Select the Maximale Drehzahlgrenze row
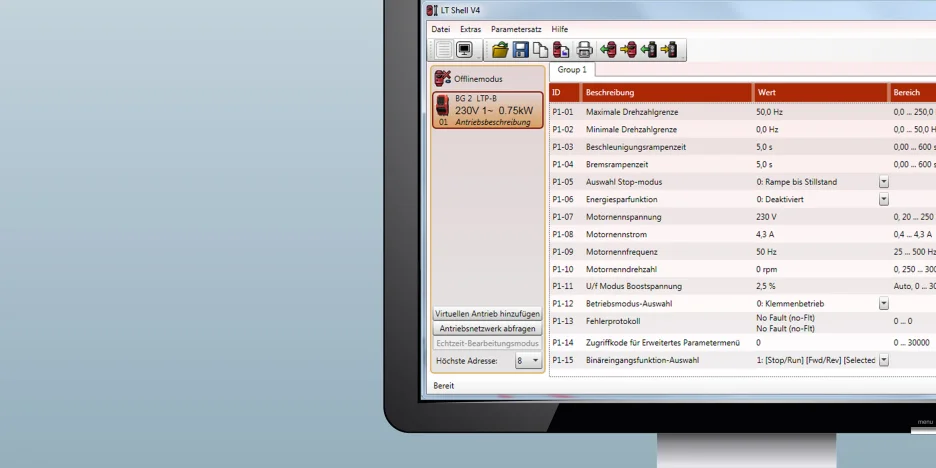This screenshot has width=936, height=468. point(743,112)
